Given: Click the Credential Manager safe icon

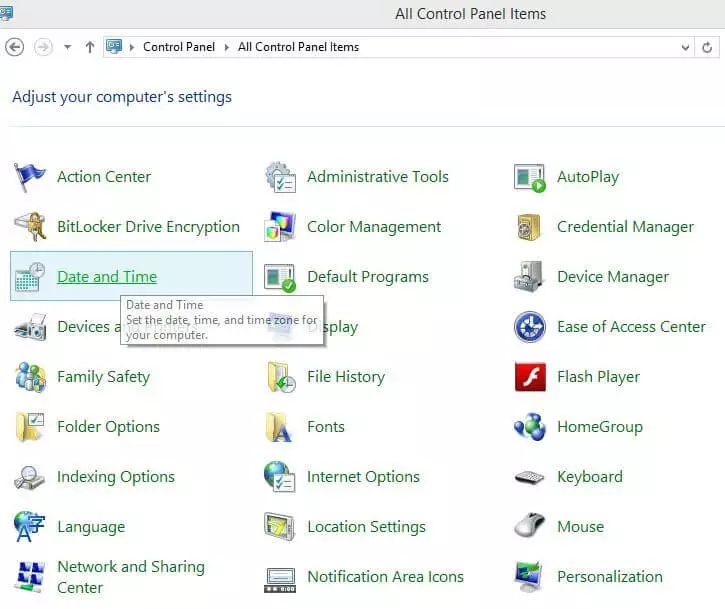Looking at the screenshot, I should (x=529, y=227).
